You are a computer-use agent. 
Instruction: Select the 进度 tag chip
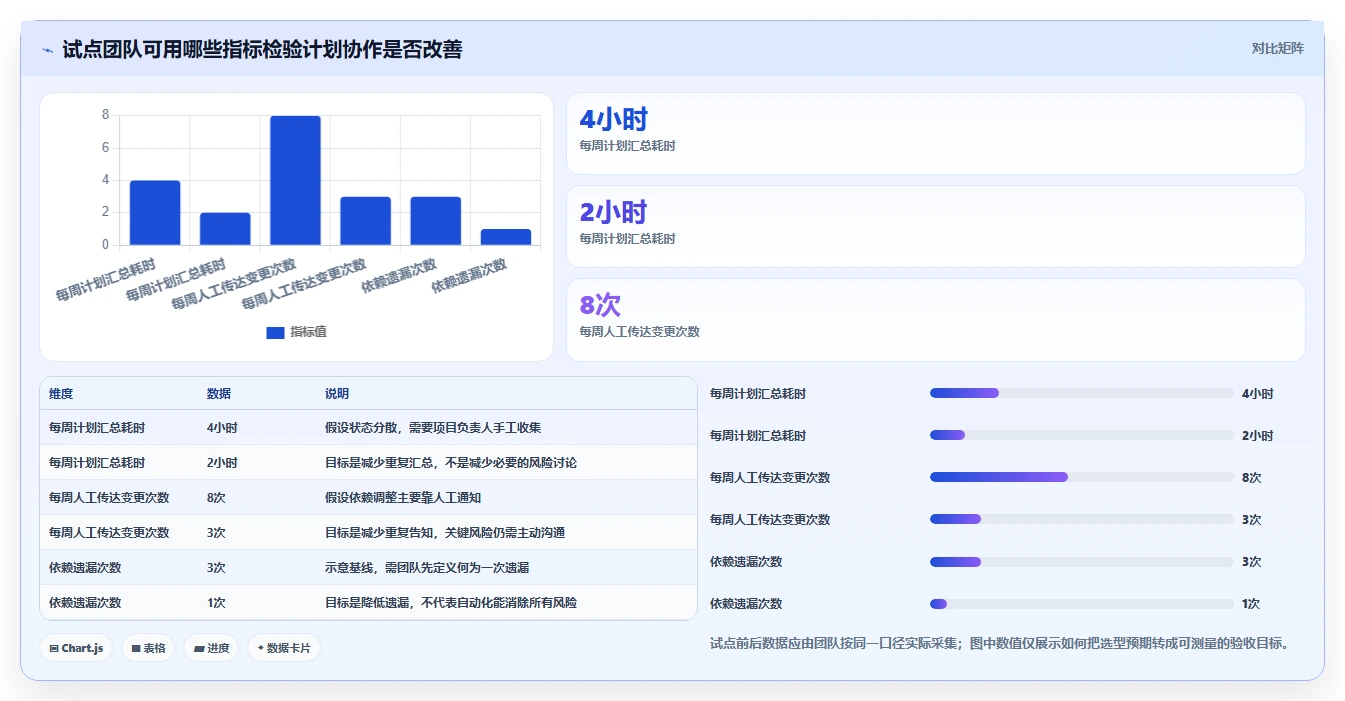tap(211, 648)
